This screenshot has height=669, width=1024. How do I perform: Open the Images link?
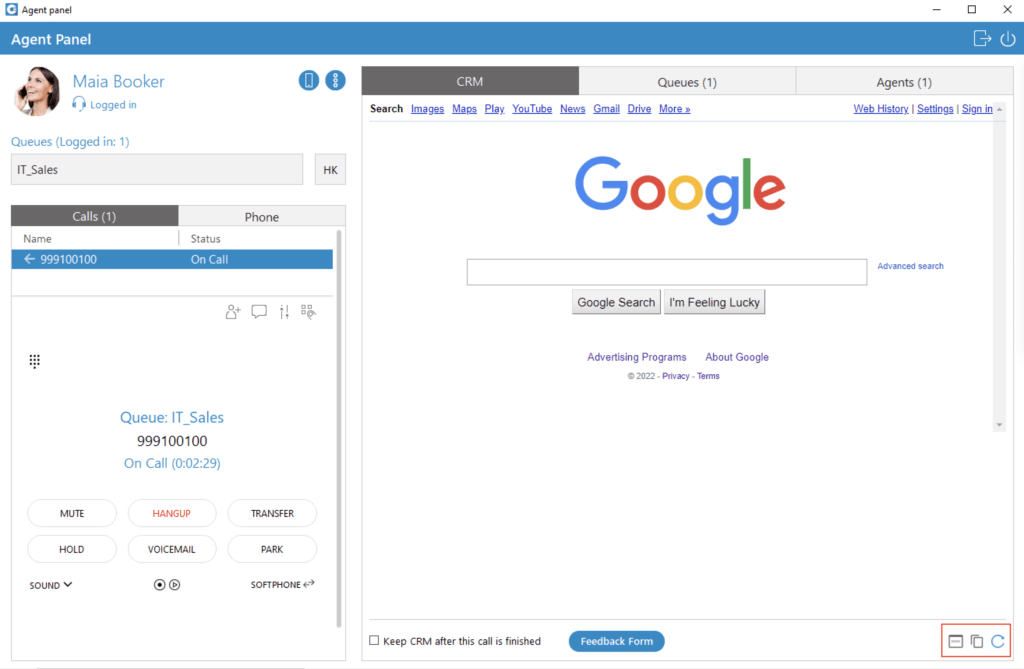point(428,109)
